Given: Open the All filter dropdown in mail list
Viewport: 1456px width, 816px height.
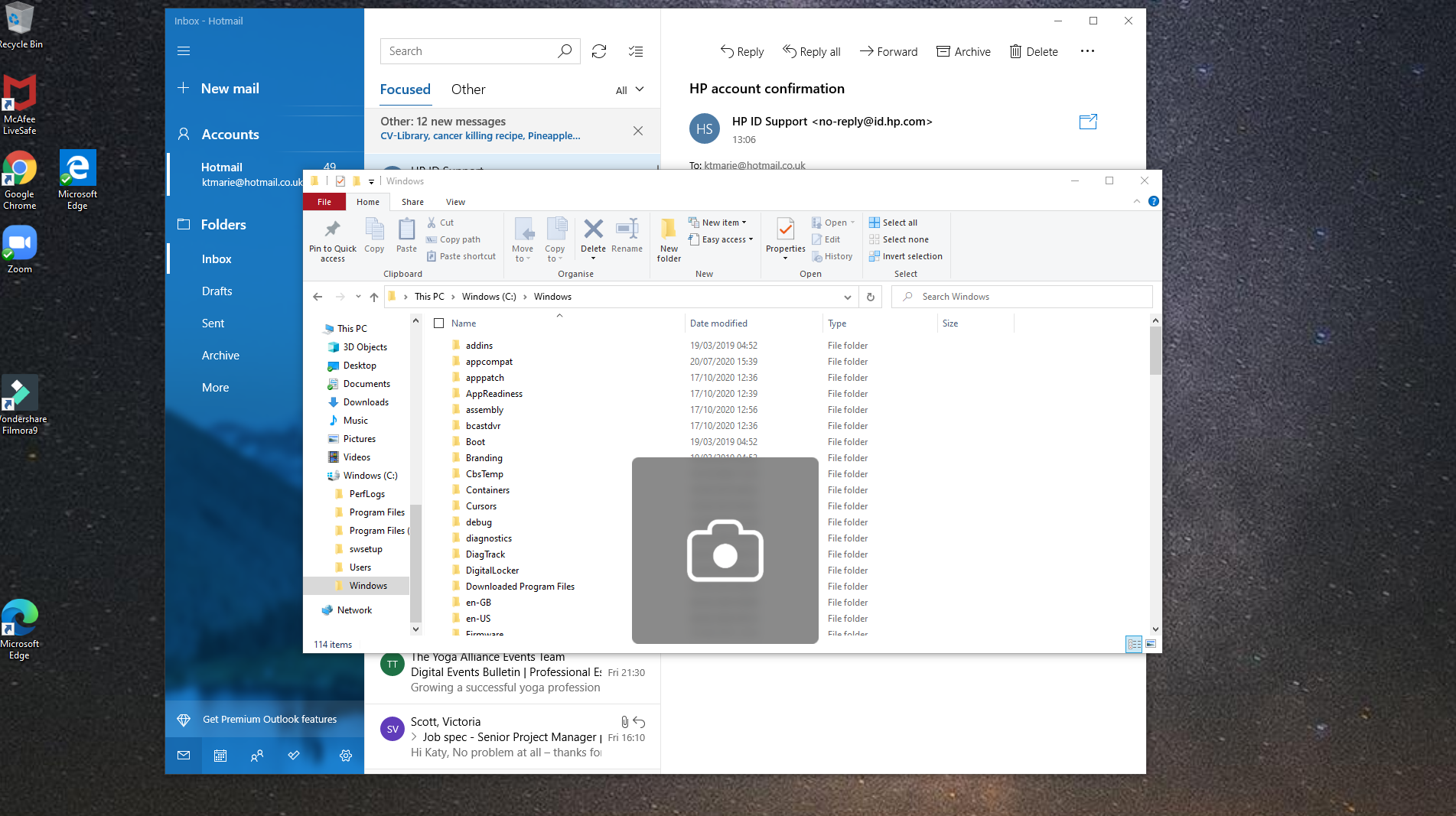Looking at the screenshot, I should (x=630, y=90).
